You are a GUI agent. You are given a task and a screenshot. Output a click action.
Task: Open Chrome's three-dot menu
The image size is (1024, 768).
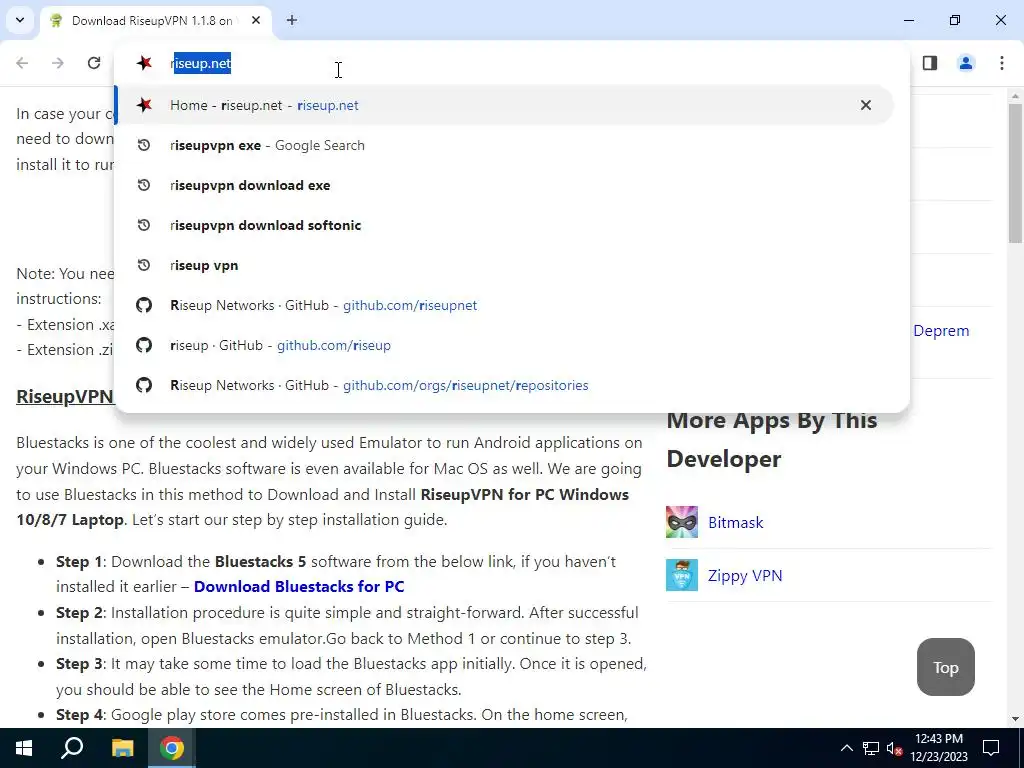1002,63
